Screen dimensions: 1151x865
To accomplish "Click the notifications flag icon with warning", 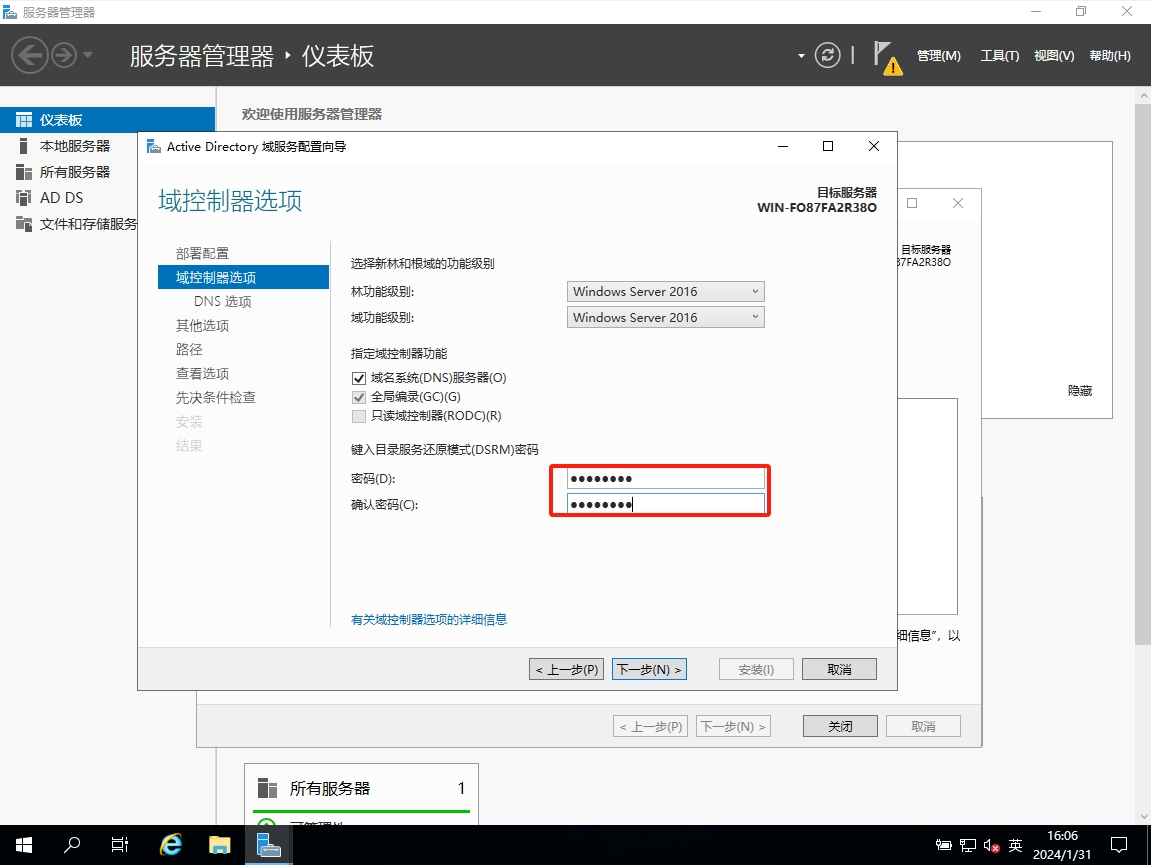I will click(x=886, y=56).
